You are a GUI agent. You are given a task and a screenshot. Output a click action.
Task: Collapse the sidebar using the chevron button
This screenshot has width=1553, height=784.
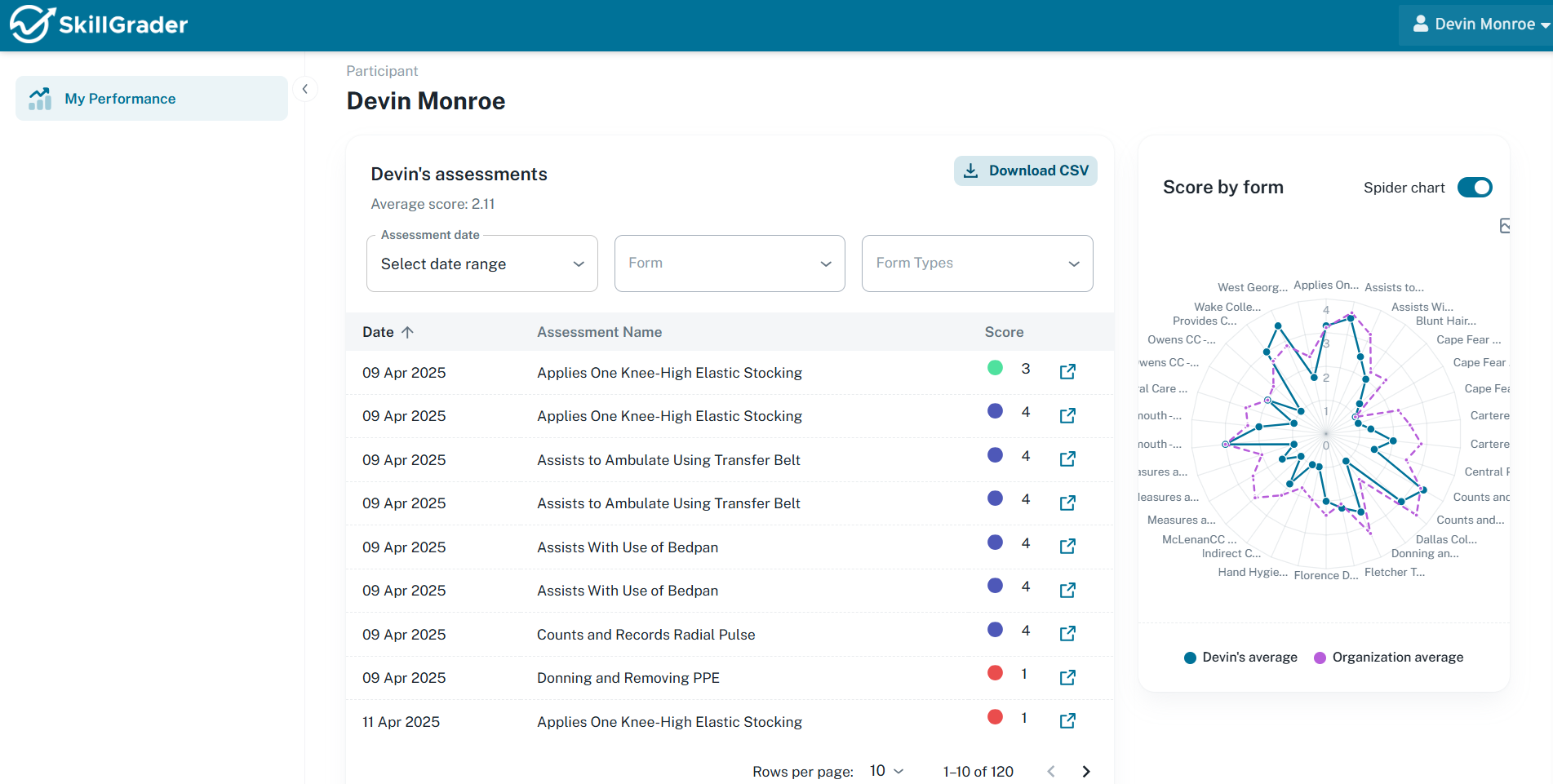305,88
